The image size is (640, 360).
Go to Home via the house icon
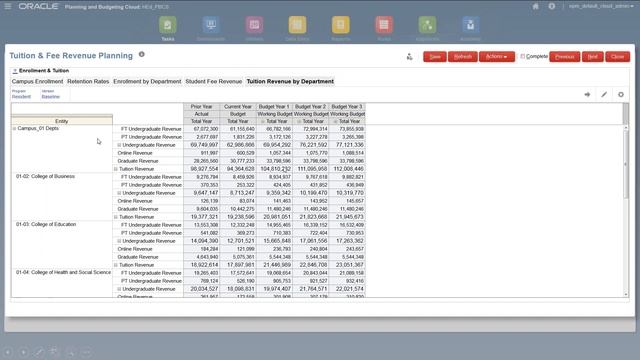536,6
